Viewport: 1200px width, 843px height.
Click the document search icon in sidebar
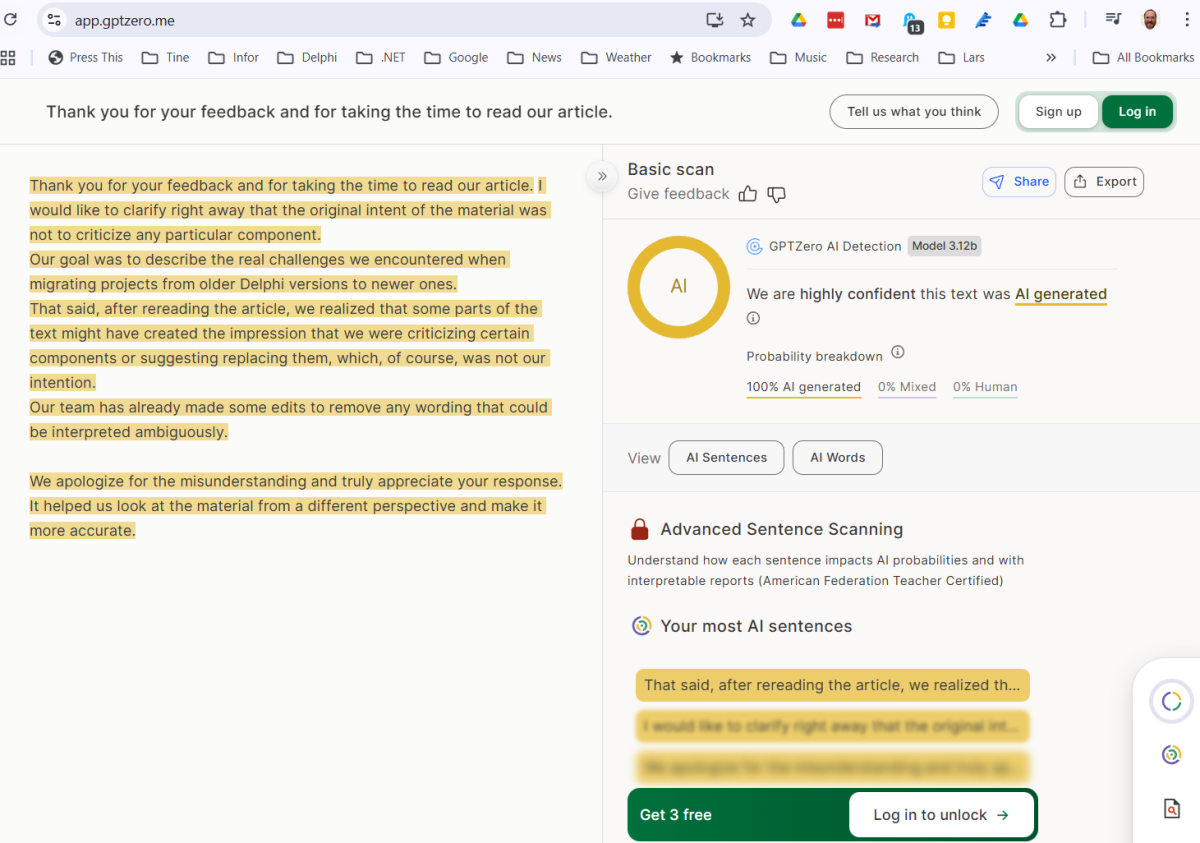[1171, 808]
